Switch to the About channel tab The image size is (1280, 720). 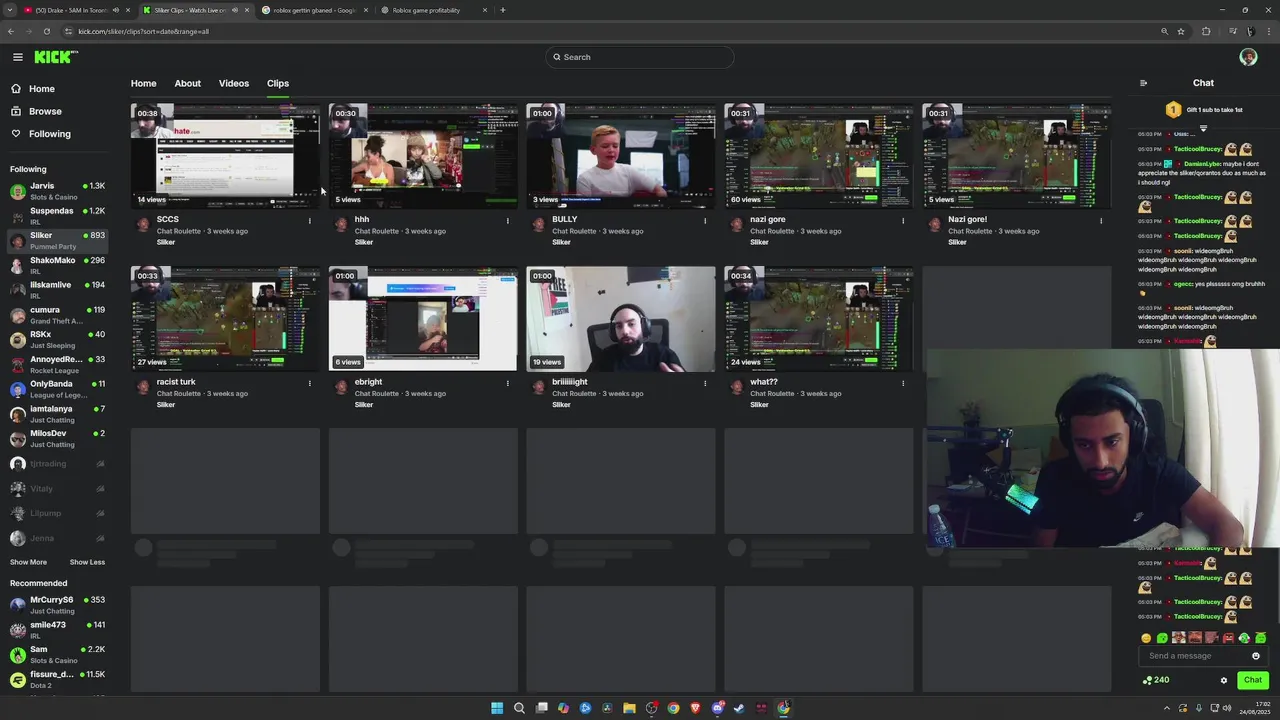[187, 83]
